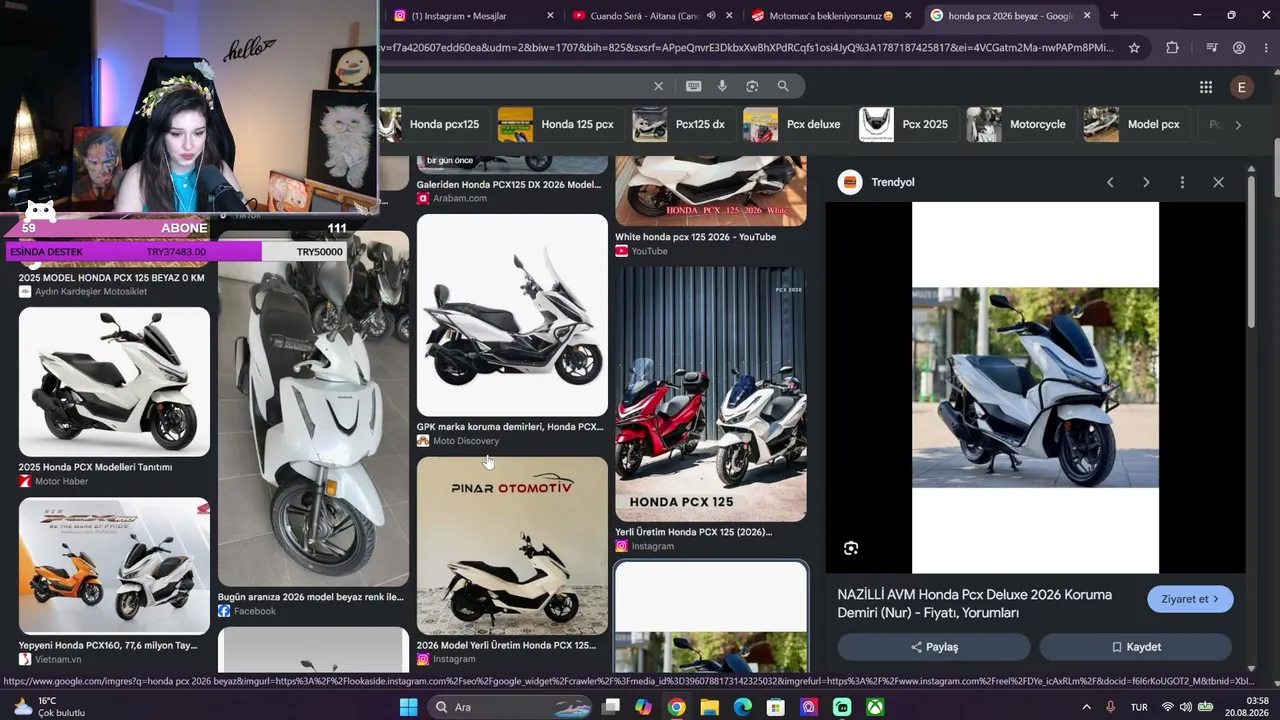Bookmark this page with the star icon

[x=1134, y=48]
